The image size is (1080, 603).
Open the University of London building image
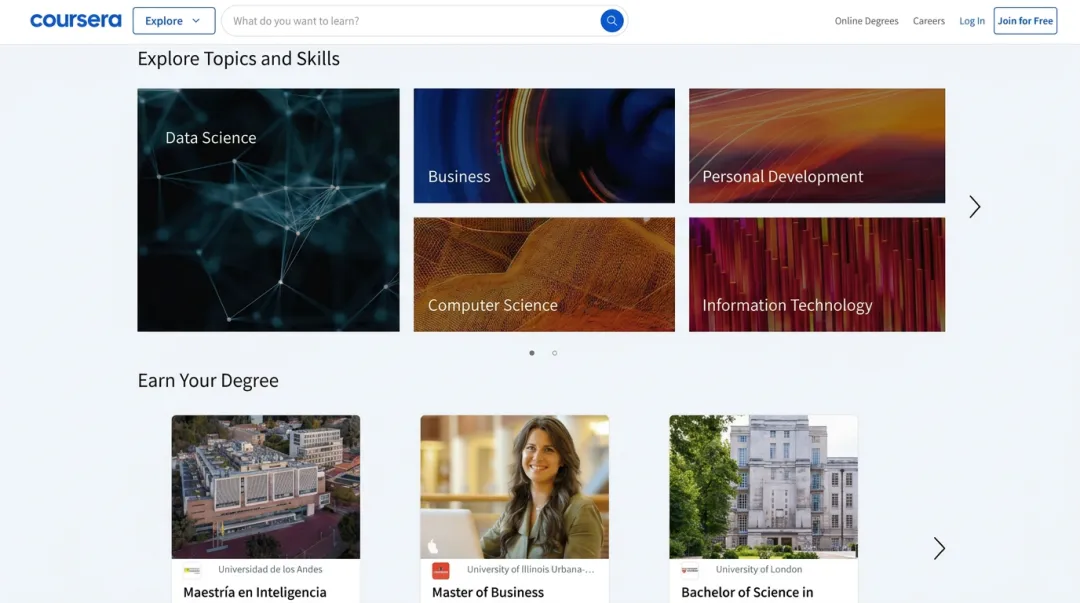point(763,487)
